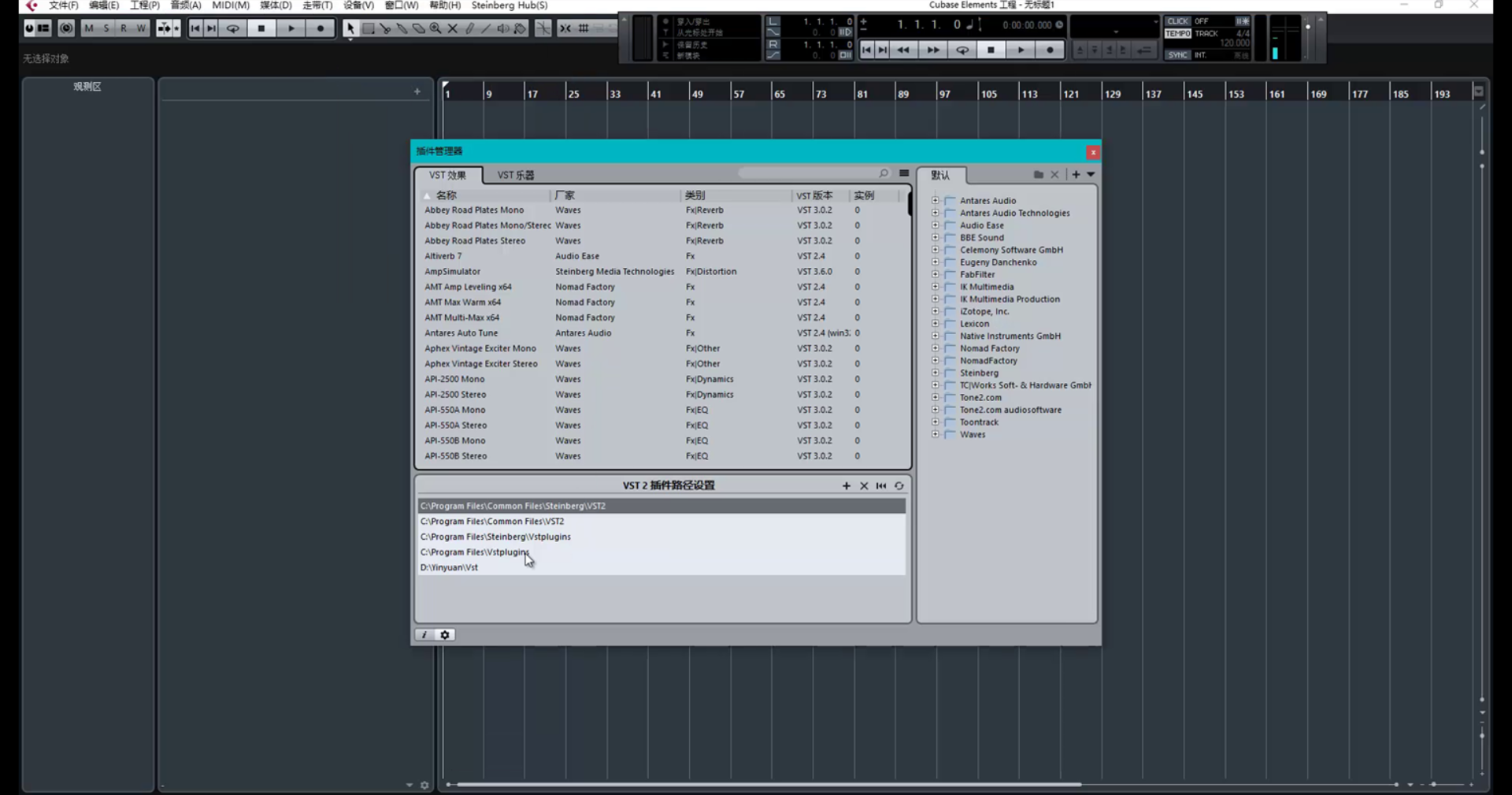
Task: Reset VST 2 paths to default
Action: point(881,486)
